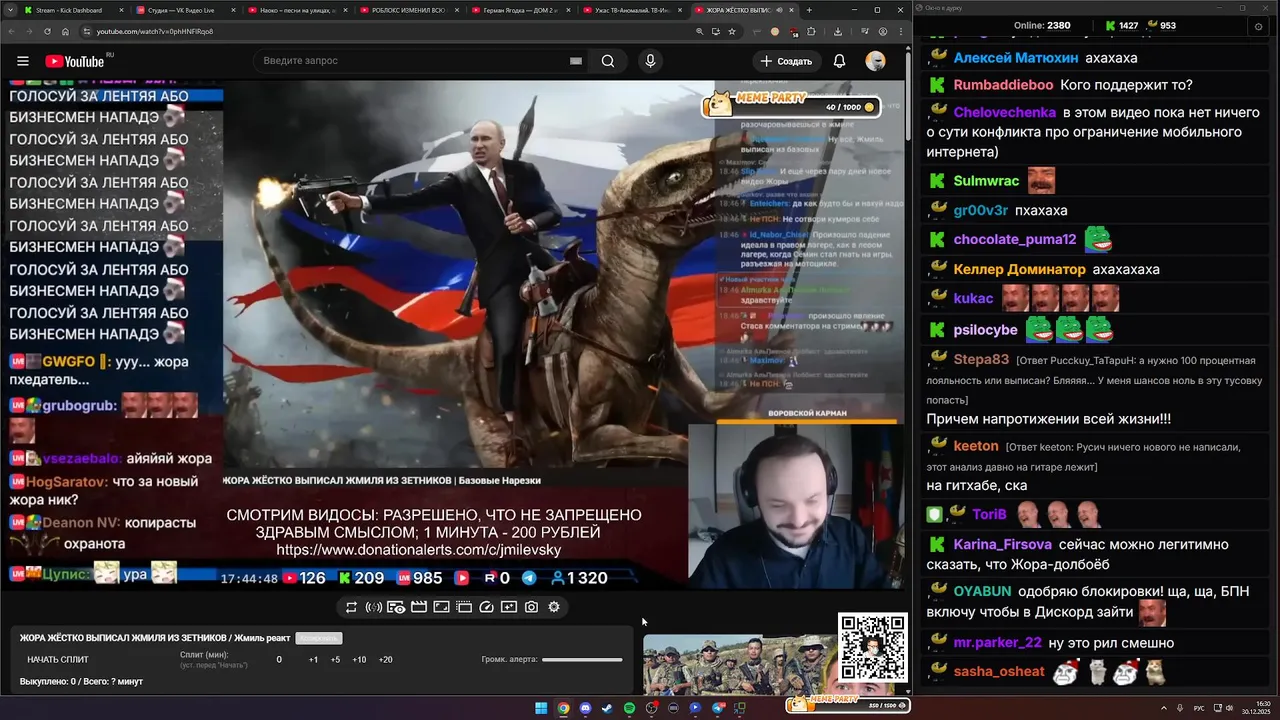The width and height of the screenshot is (1280, 720).
Task: Click clapperboard icon in player toolbar
Action: pos(419,607)
